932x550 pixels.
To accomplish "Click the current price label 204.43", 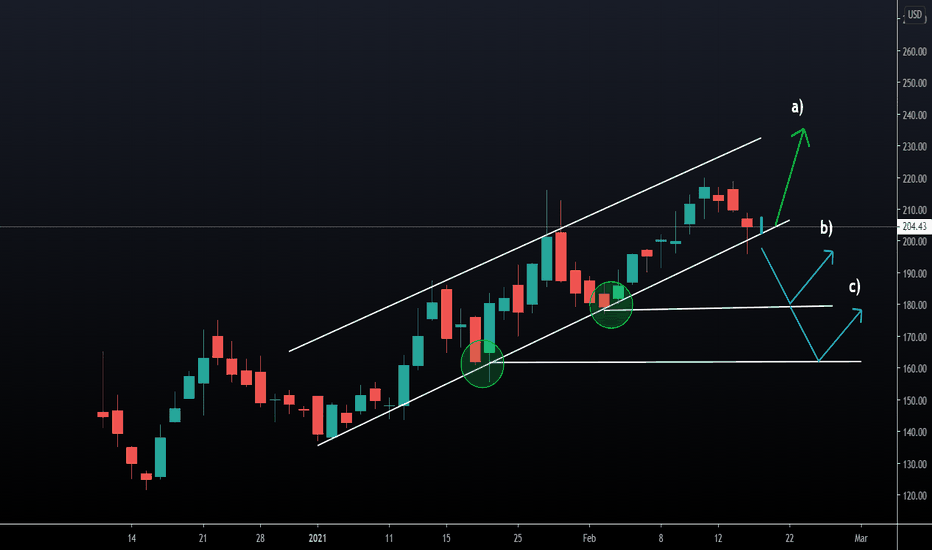I will click(914, 226).
